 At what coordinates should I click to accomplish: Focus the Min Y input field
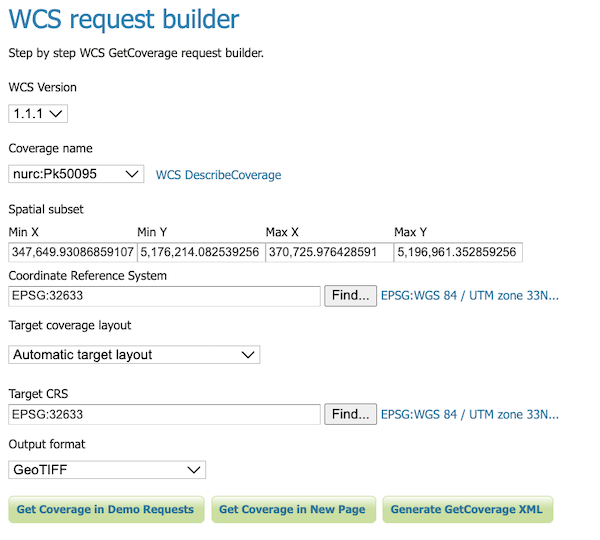pos(200,252)
